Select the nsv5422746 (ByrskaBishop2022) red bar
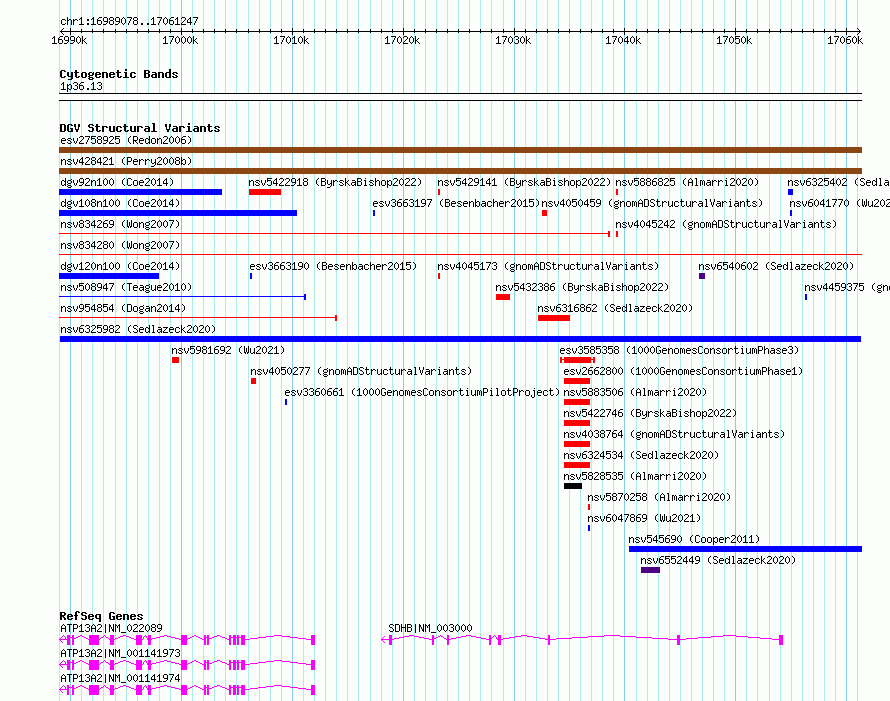Viewport: 890px width, 701px height. pos(577,423)
